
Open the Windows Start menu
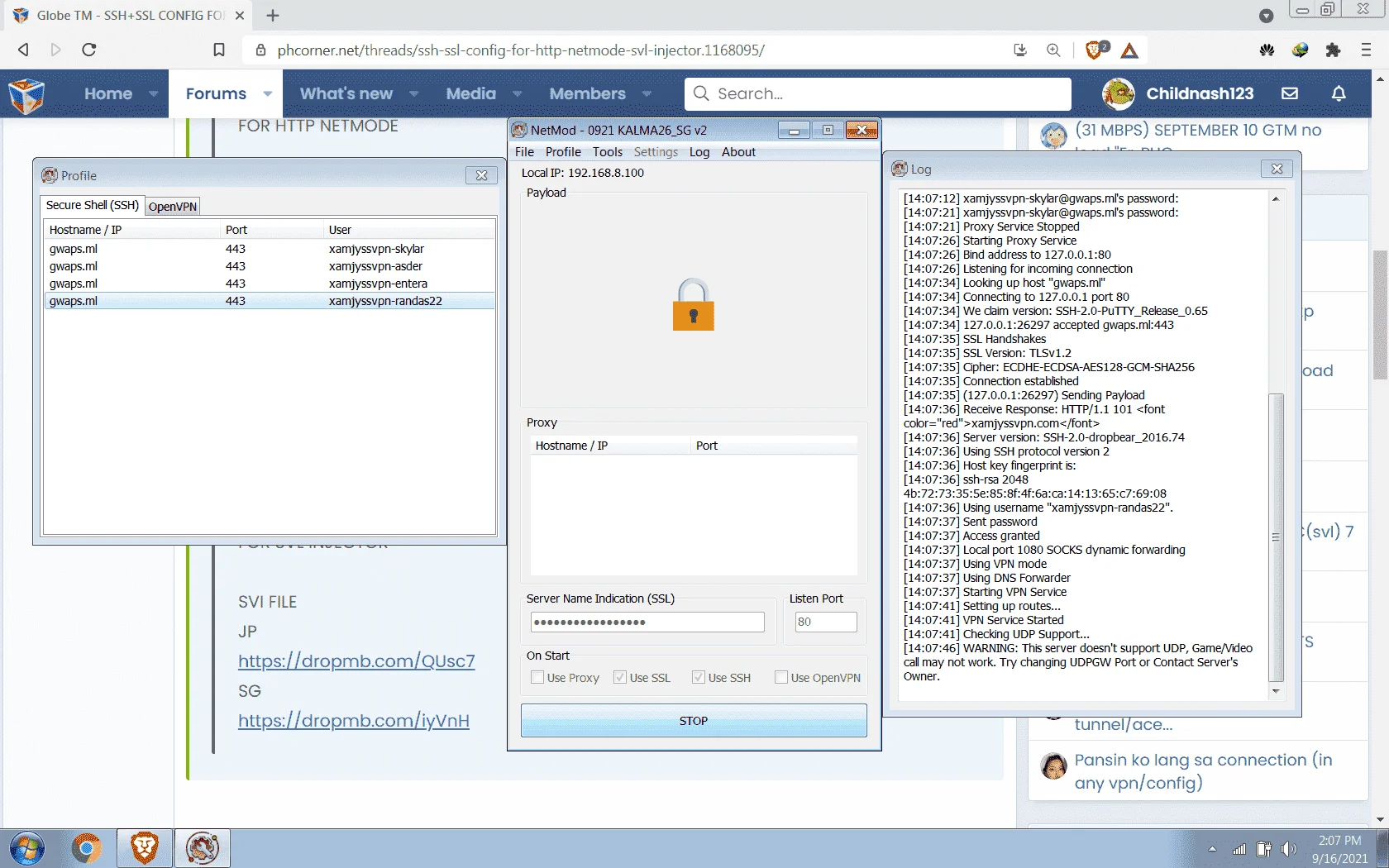(x=27, y=848)
